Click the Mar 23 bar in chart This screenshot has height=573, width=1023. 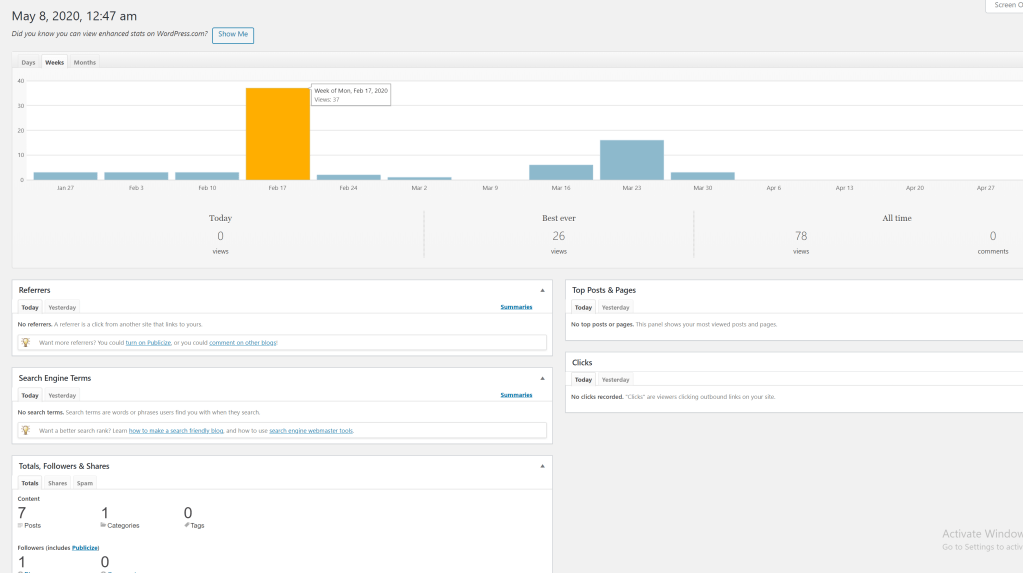(x=631, y=160)
